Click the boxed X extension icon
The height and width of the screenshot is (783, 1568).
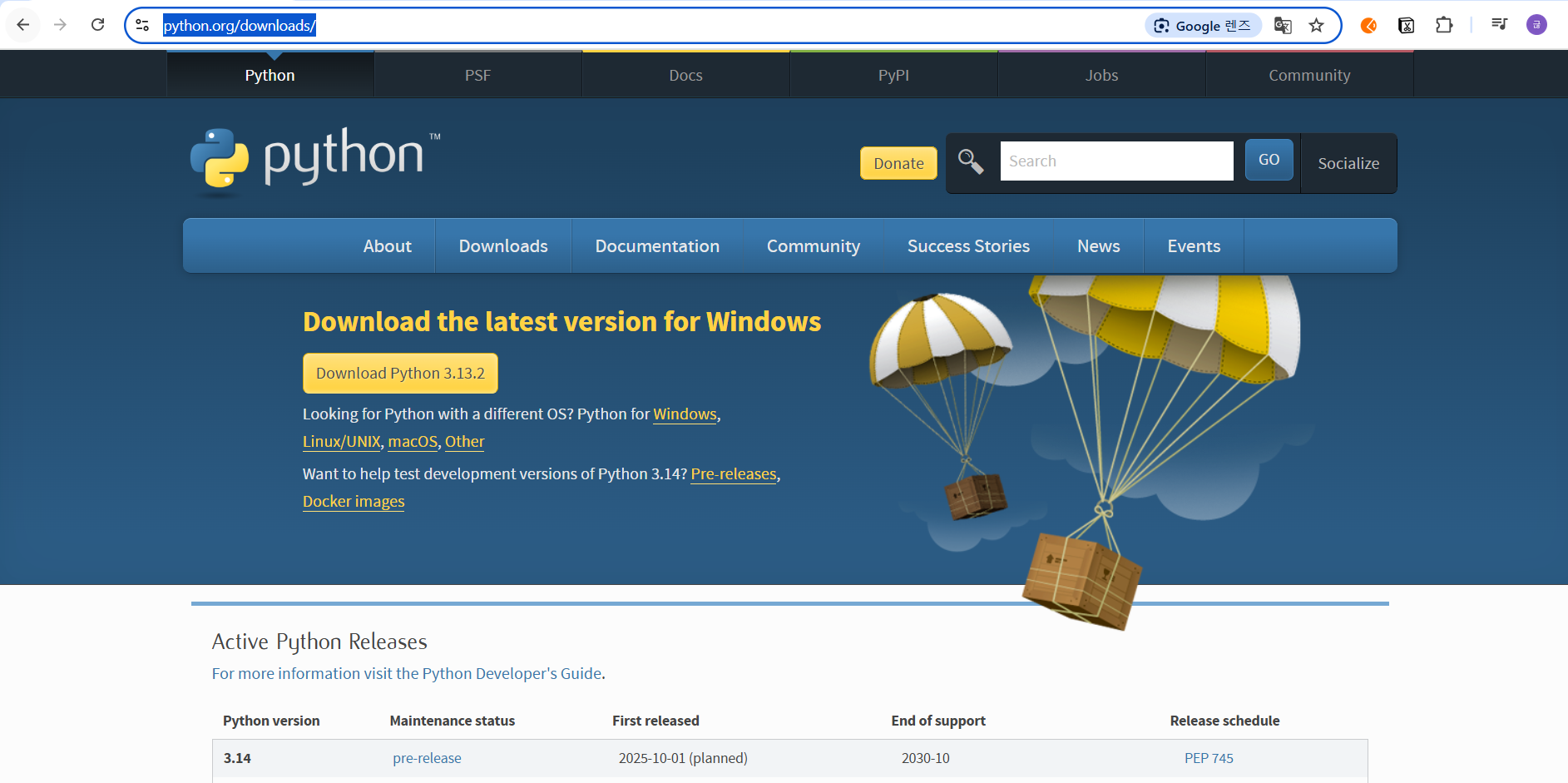coord(1406,26)
